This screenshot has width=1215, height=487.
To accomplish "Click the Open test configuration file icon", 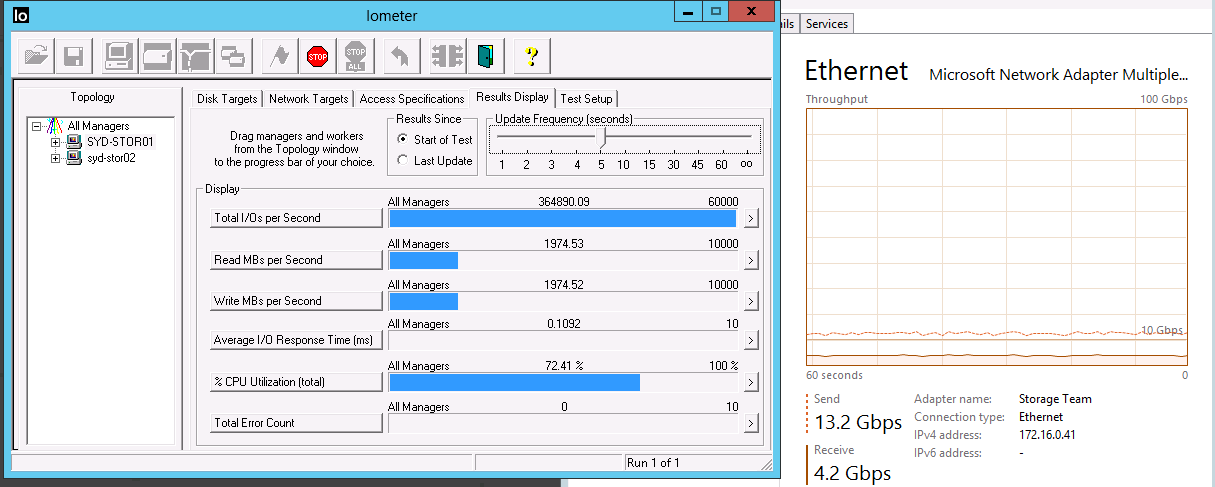I will [37, 56].
